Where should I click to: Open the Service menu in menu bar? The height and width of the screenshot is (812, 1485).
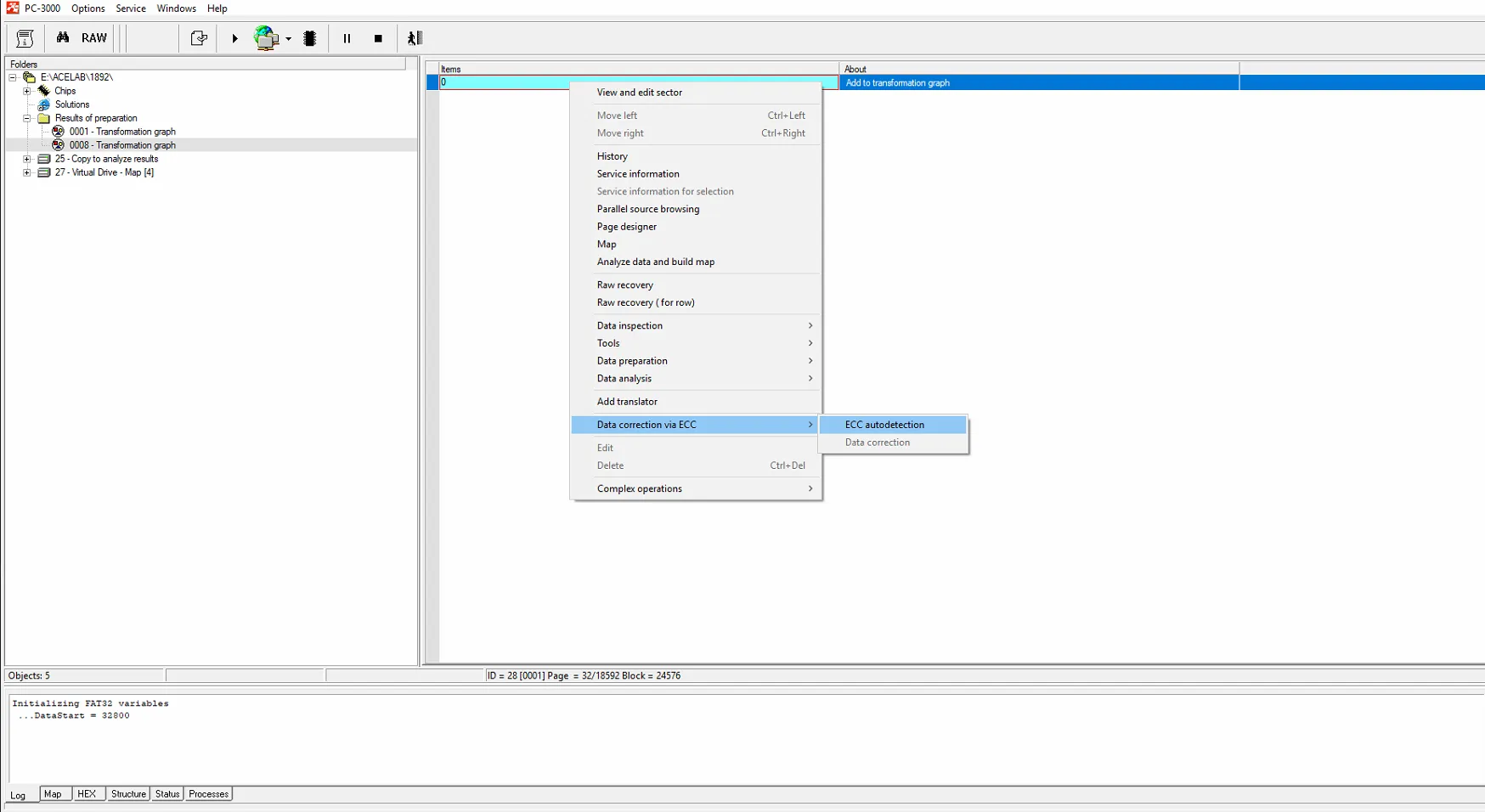[x=131, y=8]
